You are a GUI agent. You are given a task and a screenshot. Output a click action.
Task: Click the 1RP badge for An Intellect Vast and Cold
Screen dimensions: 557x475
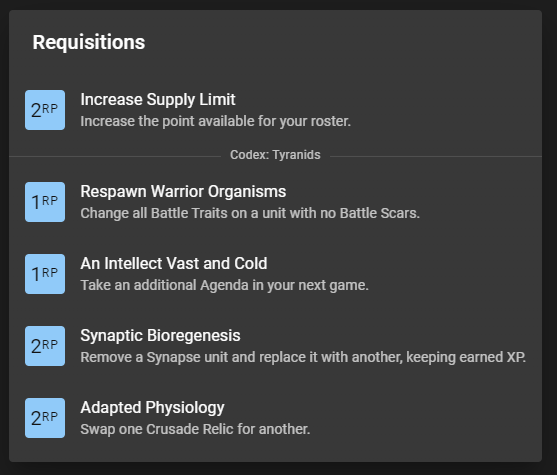pos(45,274)
